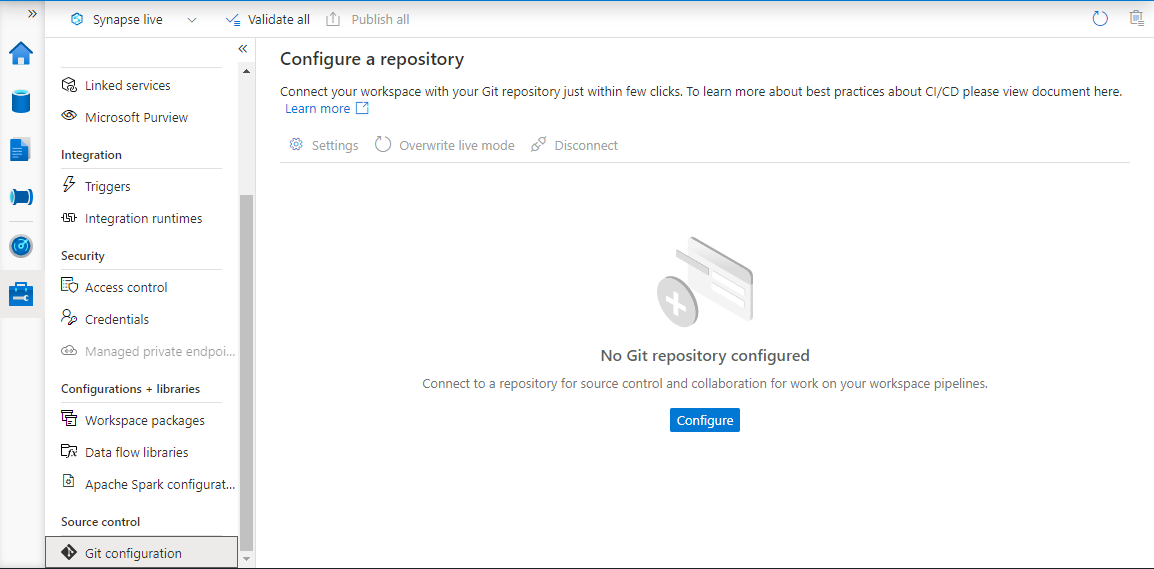
Task: Click the discard all trash icon
Action: [x=1137, y=19]
